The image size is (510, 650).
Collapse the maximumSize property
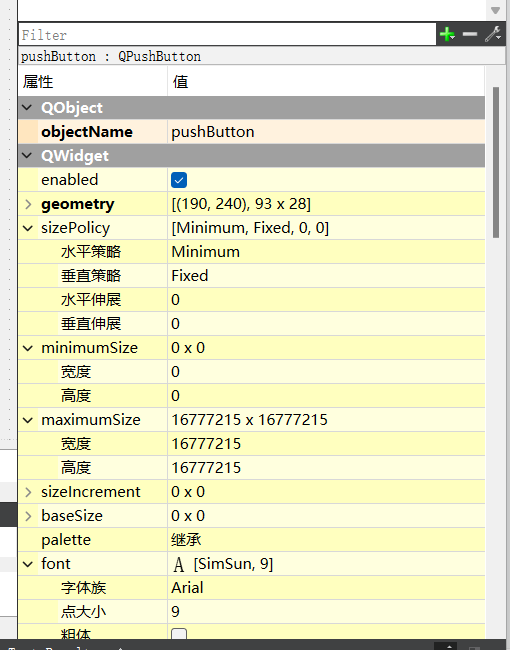[x=28, y=420]
